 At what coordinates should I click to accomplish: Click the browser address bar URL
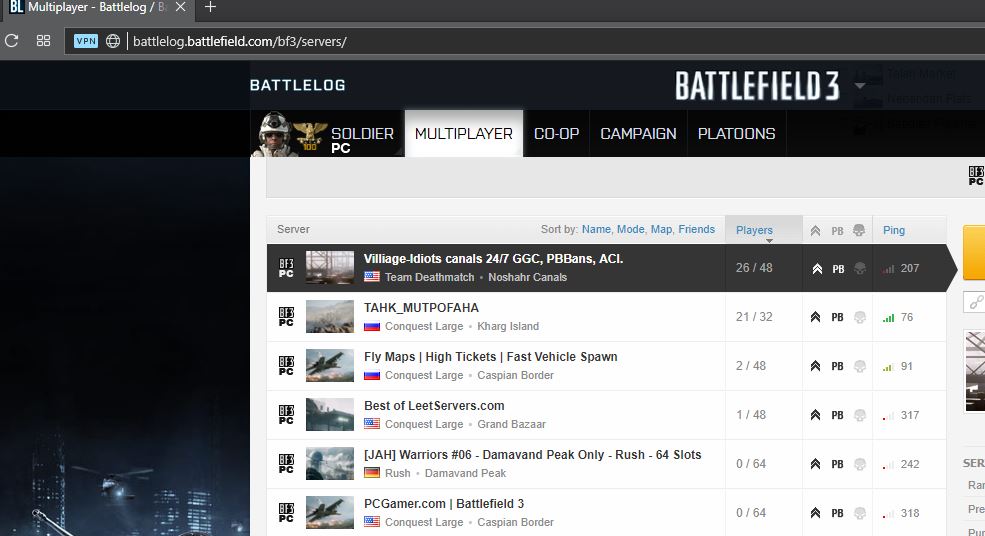(x=240, y=41)
